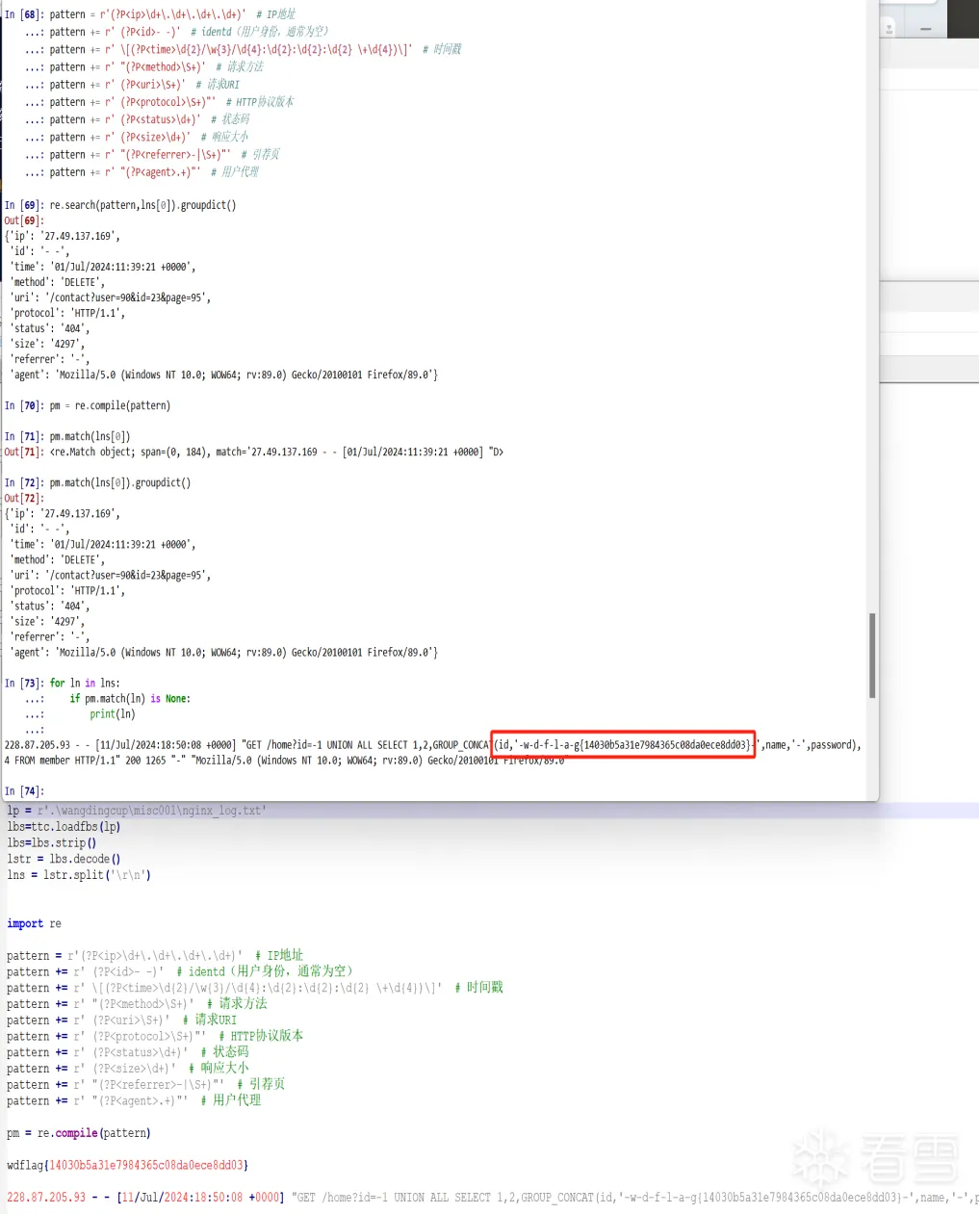Click the 'pm.match(lns[0]).groupdict()' line at In [72]
980x1214 pixels.
coord(120,482)
